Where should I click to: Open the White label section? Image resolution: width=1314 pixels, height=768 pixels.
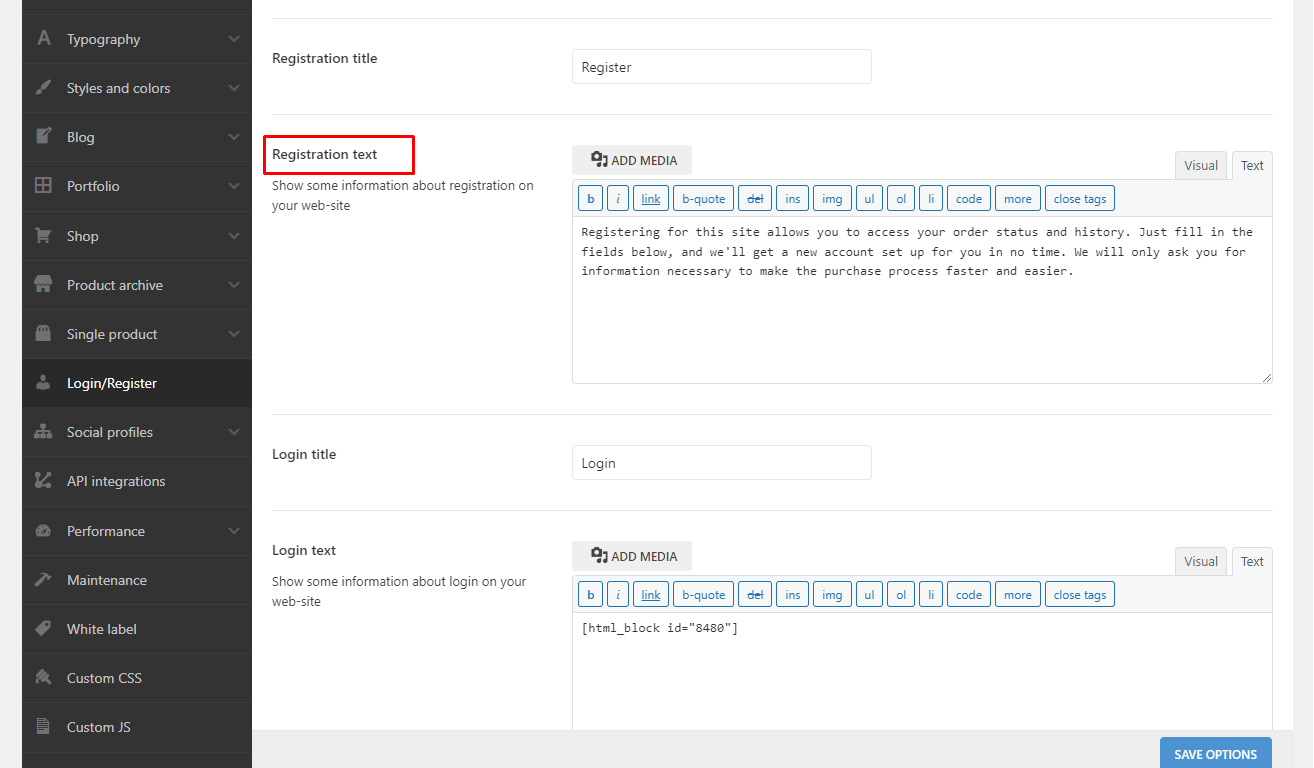point(137,629)
